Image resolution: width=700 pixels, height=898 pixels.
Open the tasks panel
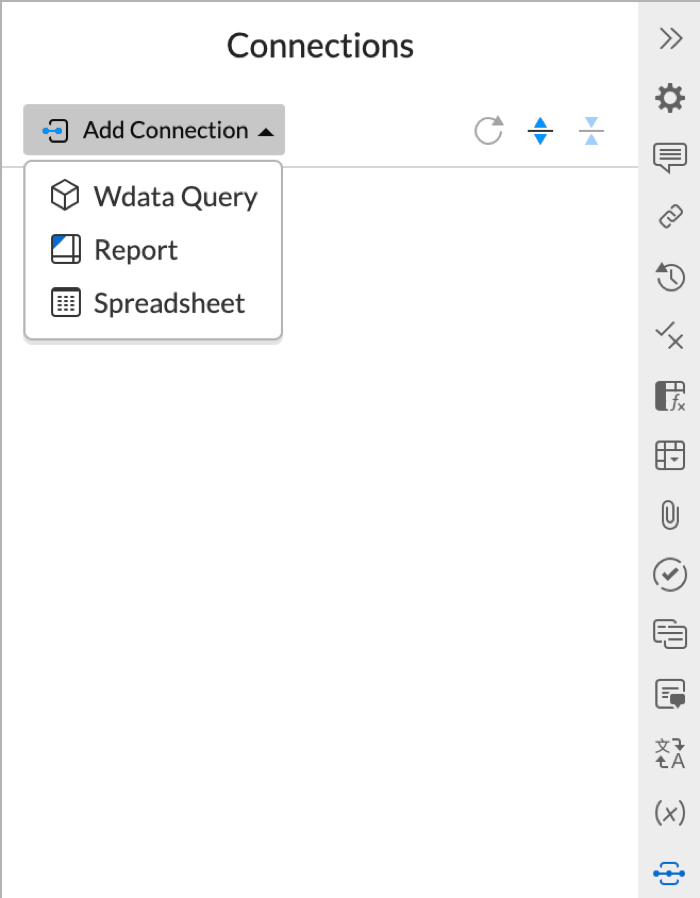coord(669,575)
